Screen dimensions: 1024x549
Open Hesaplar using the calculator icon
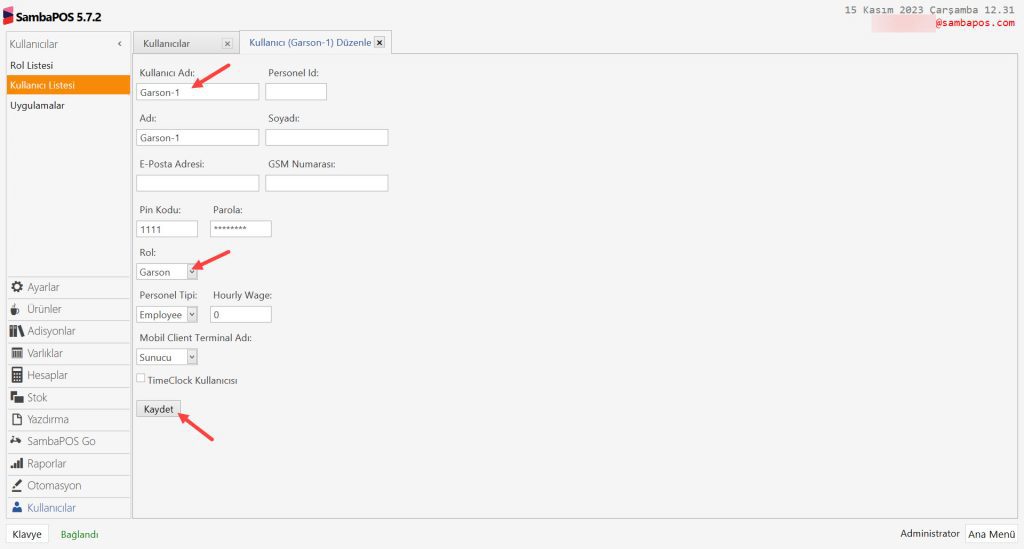click(x=17, y=375)
